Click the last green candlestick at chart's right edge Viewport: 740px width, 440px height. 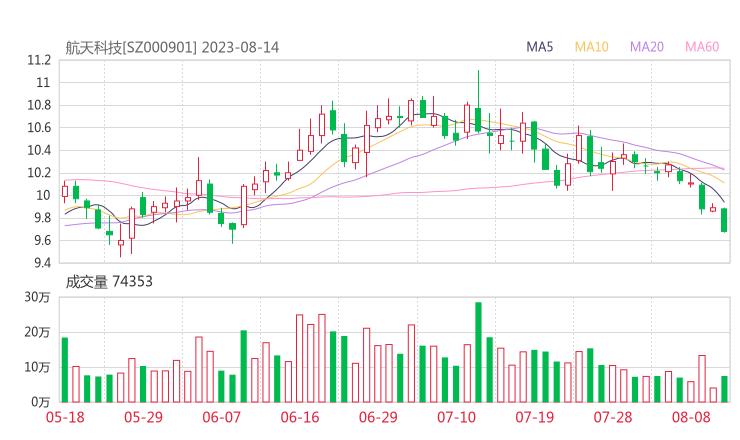(x=724, y=220)
